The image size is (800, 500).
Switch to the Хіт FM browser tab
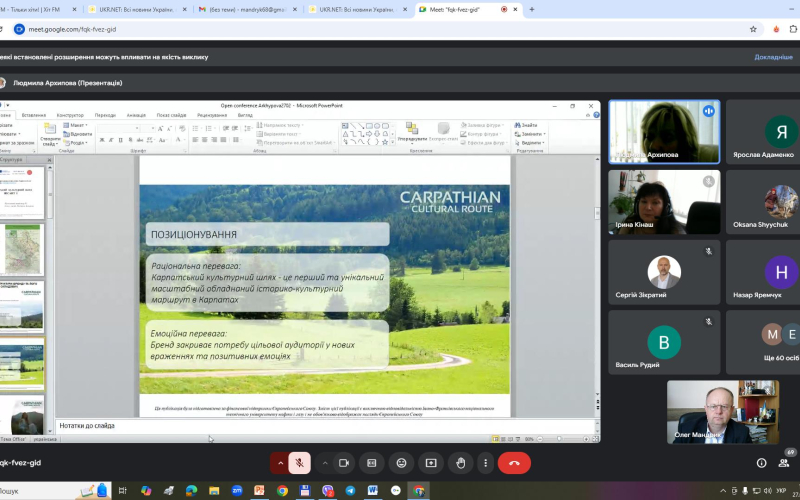tap(38, 9)
